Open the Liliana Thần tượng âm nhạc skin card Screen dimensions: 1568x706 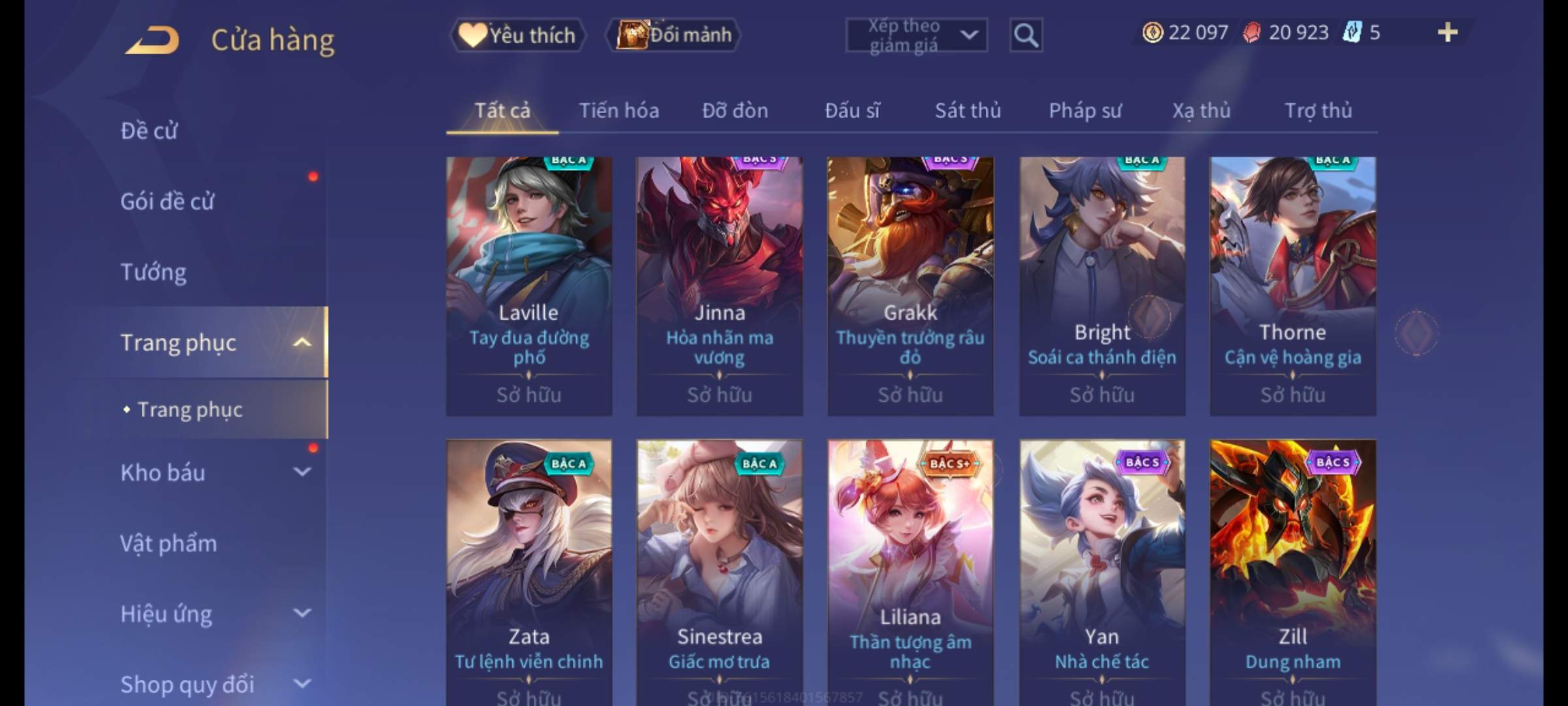(x=910, y=573)
